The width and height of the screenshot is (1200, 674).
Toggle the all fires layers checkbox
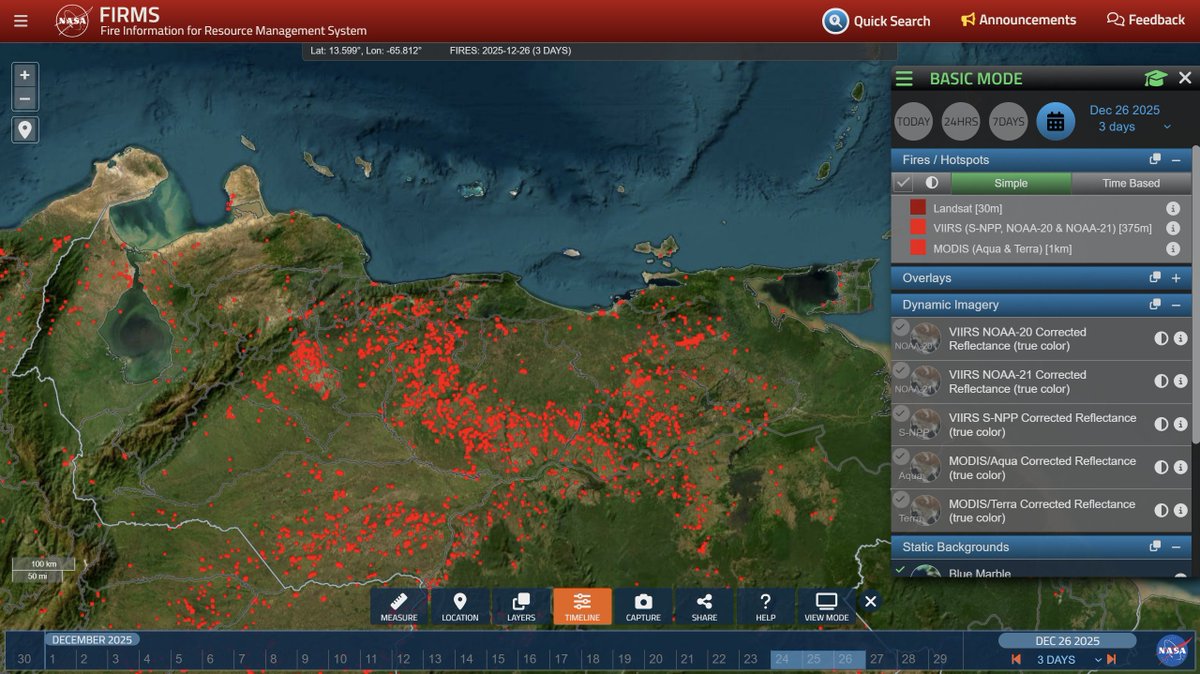[x=903, y=183]
